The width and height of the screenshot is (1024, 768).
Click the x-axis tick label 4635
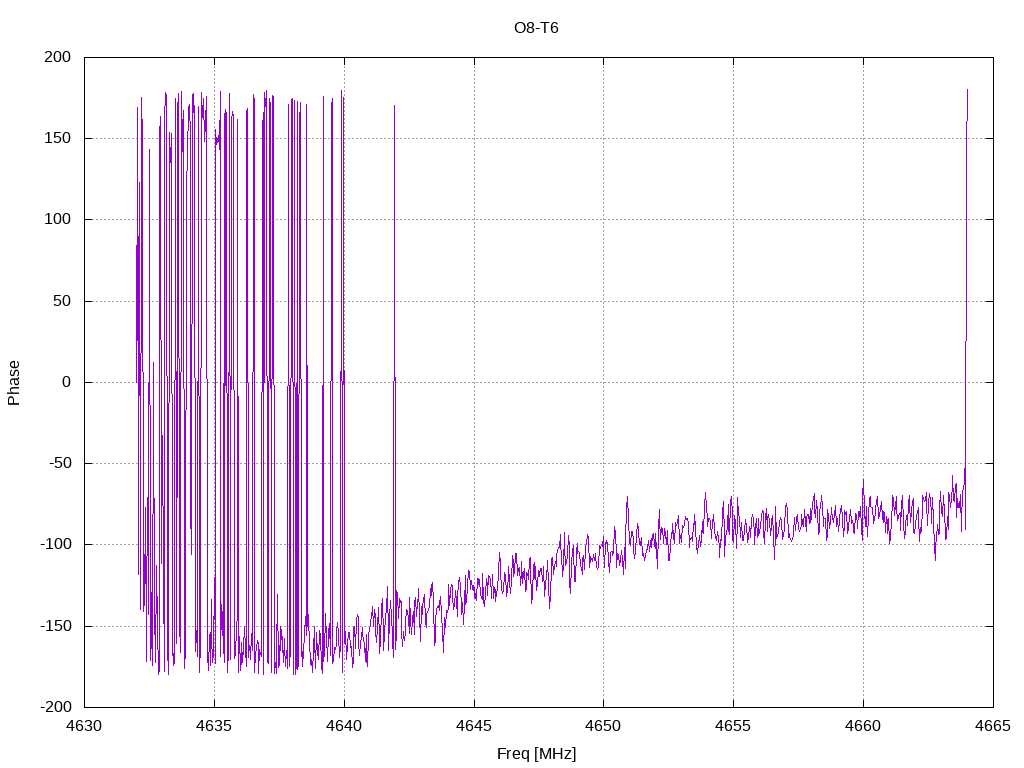click(x=214, y=726)
